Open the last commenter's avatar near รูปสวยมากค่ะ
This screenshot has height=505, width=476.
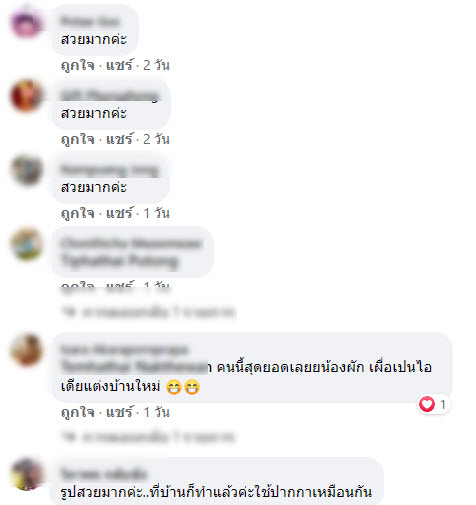[27, 475]
